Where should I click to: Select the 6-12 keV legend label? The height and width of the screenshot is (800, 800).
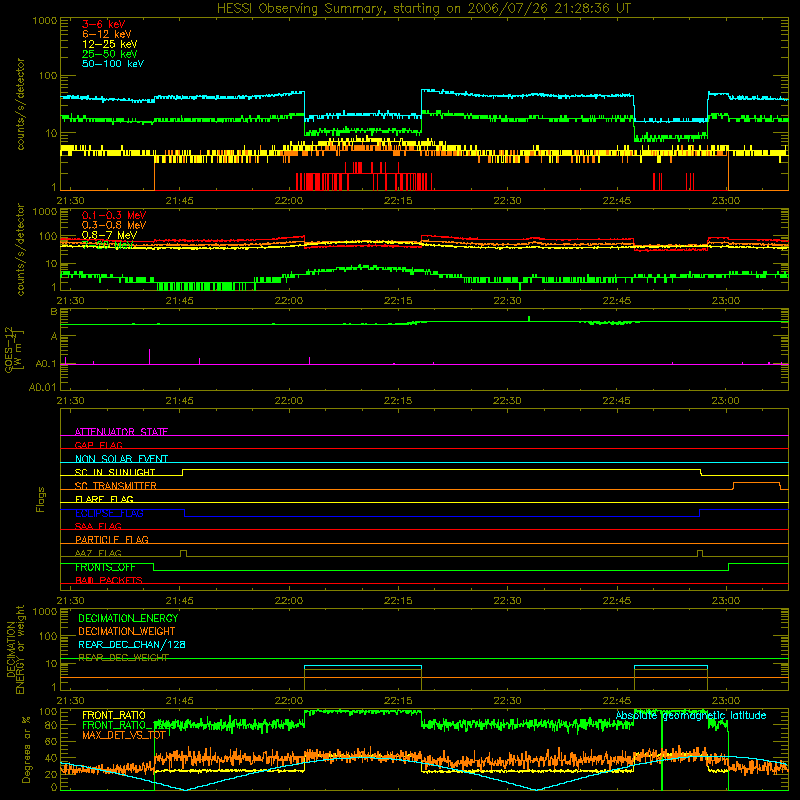point(107,34)
